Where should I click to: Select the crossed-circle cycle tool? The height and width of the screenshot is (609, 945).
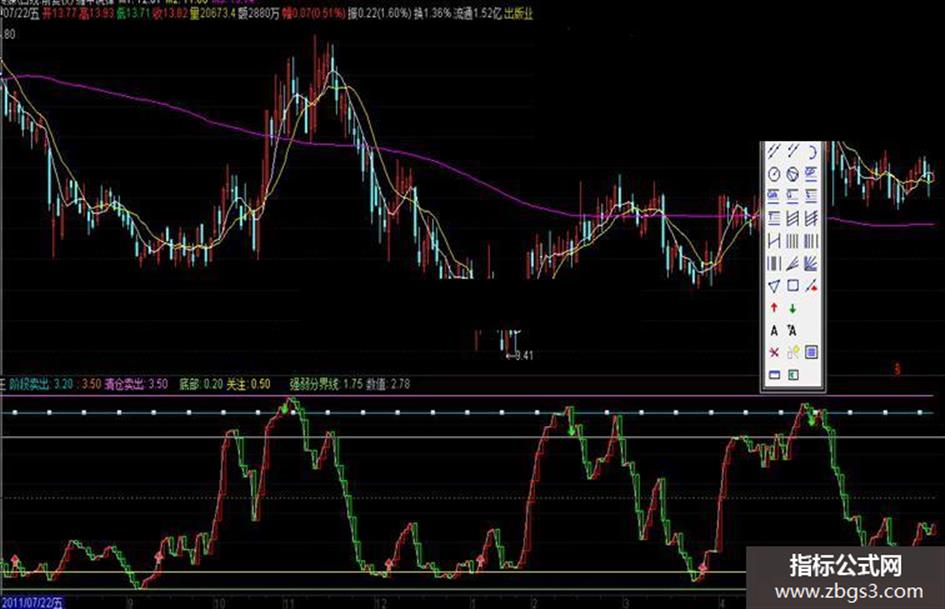[x=793, y=174]
